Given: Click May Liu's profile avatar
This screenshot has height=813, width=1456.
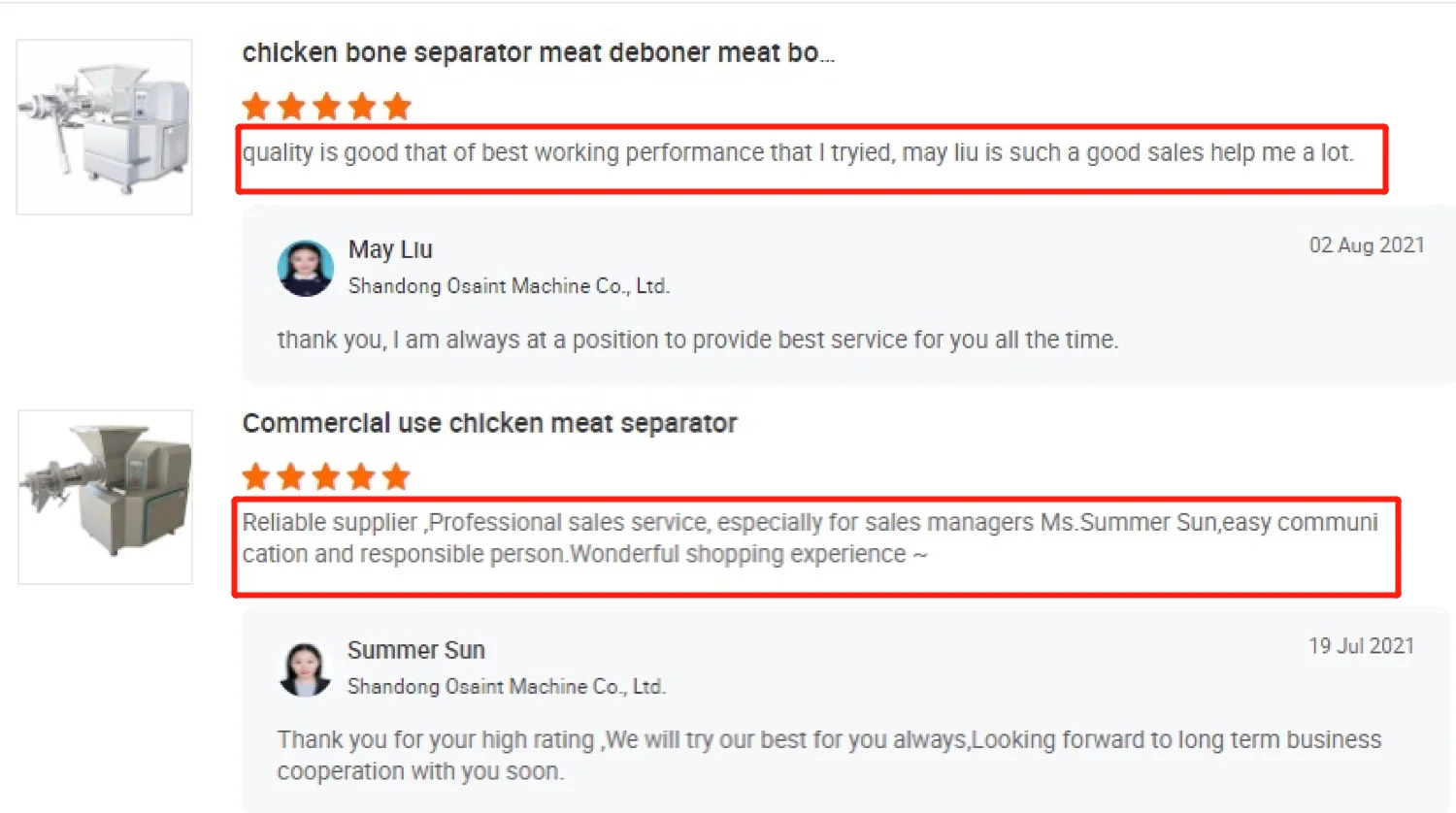Looking at the screenshot, I should point(305,268).
